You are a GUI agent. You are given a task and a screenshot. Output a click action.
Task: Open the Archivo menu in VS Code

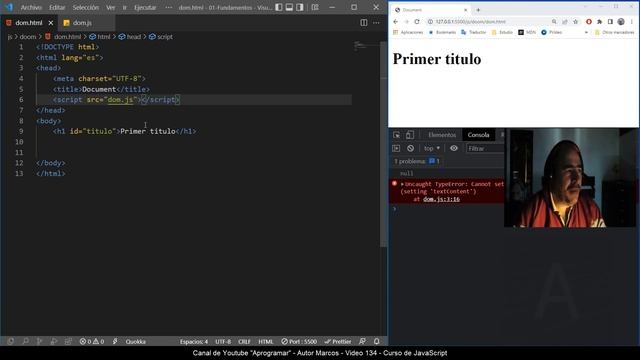(x=31, y=7)
